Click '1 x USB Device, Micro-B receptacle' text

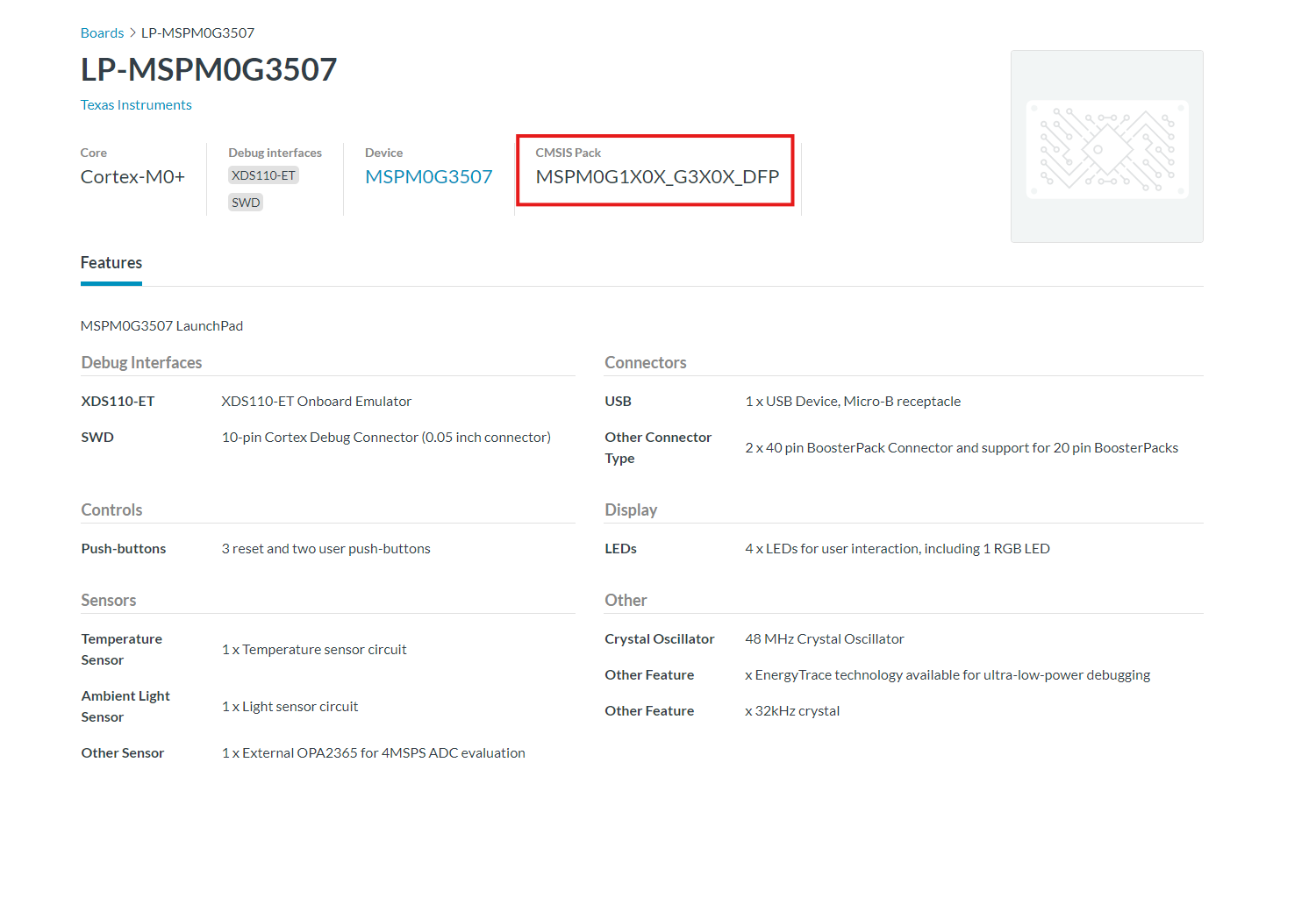pos(853,402)
